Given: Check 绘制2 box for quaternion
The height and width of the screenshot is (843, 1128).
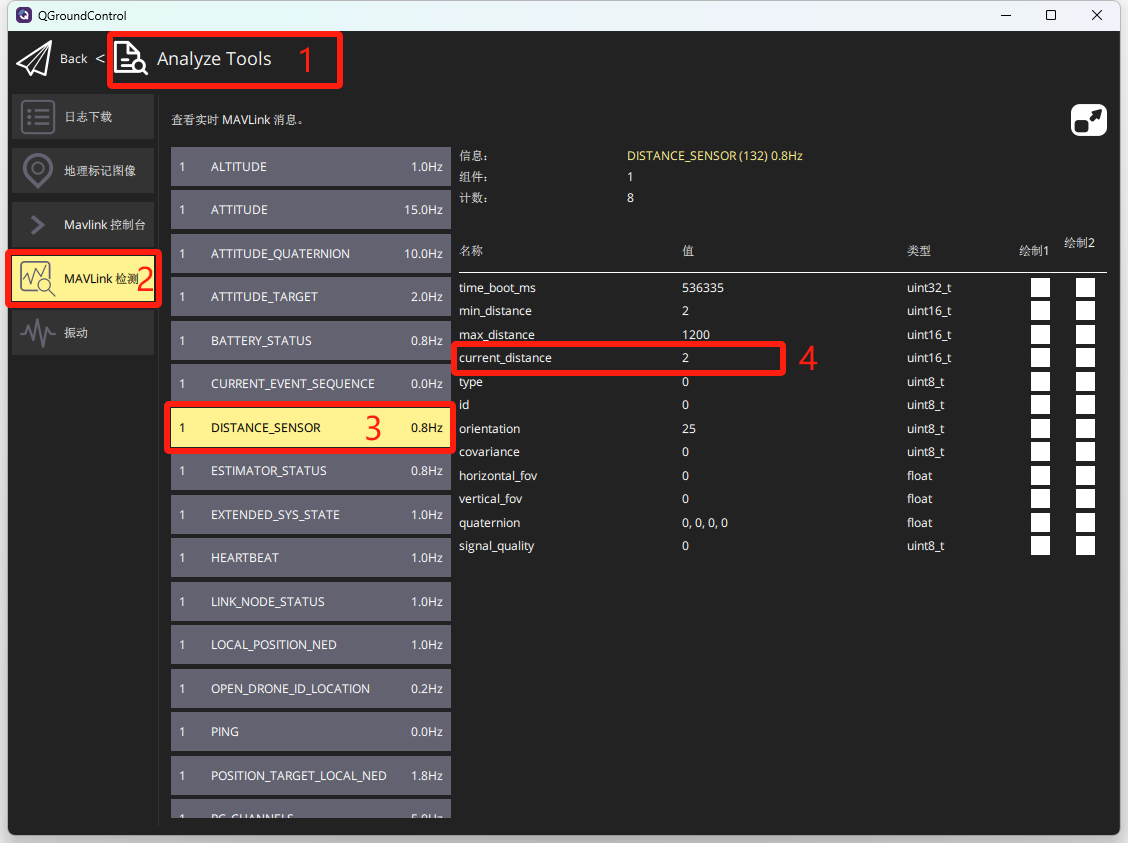Looking at the screenshot, I should (1086, 523).
